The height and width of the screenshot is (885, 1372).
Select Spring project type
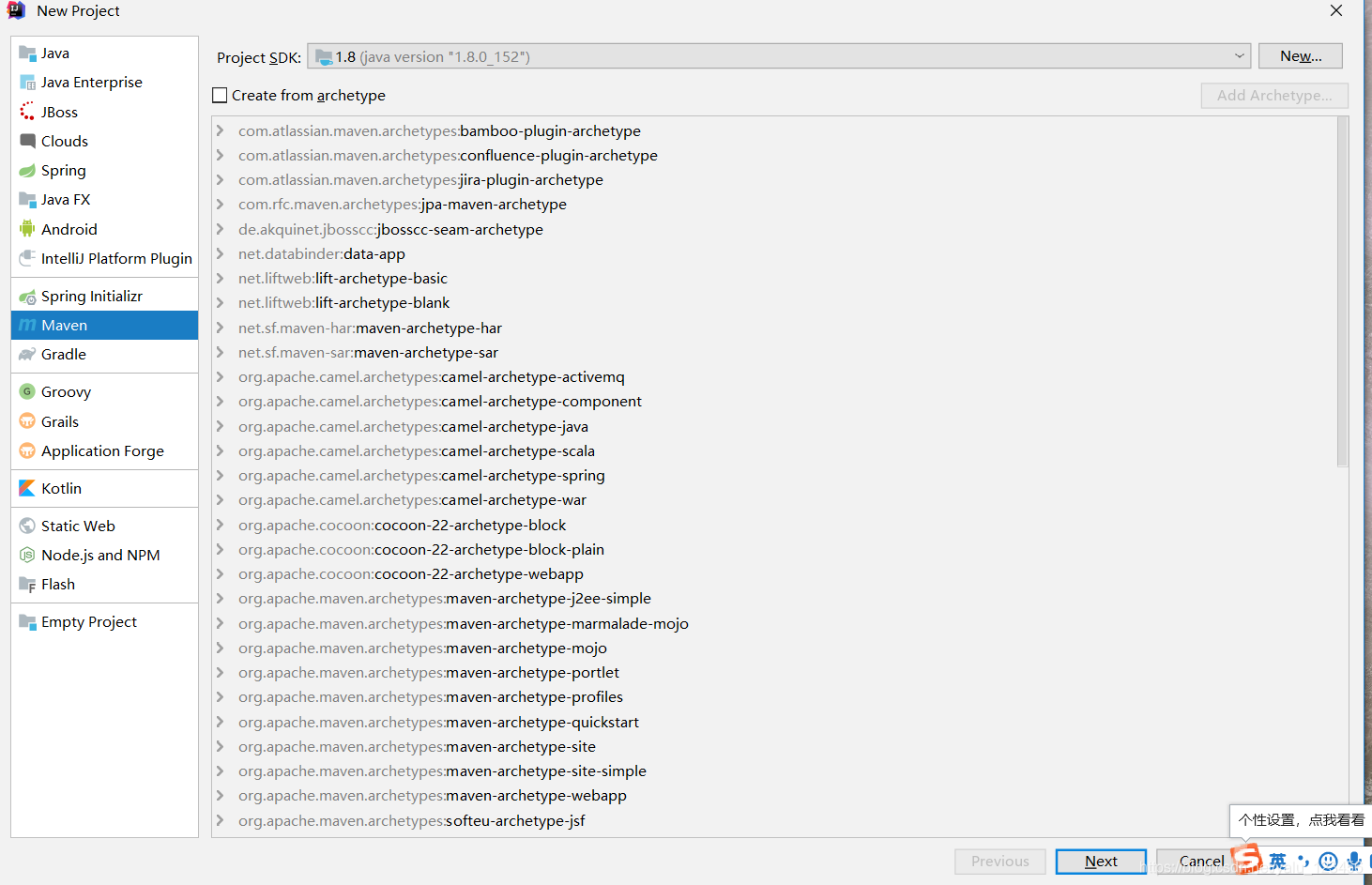click(x=104, y=171)
